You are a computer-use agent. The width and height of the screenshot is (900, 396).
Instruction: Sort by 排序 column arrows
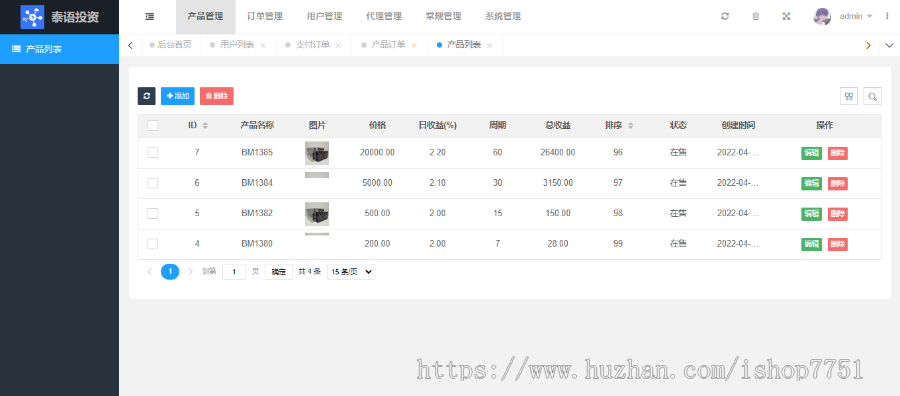(630, 126)
